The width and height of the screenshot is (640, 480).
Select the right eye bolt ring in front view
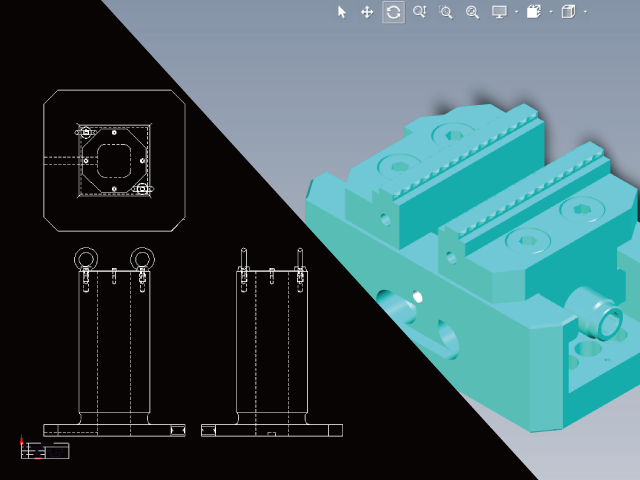coord(143,259)
